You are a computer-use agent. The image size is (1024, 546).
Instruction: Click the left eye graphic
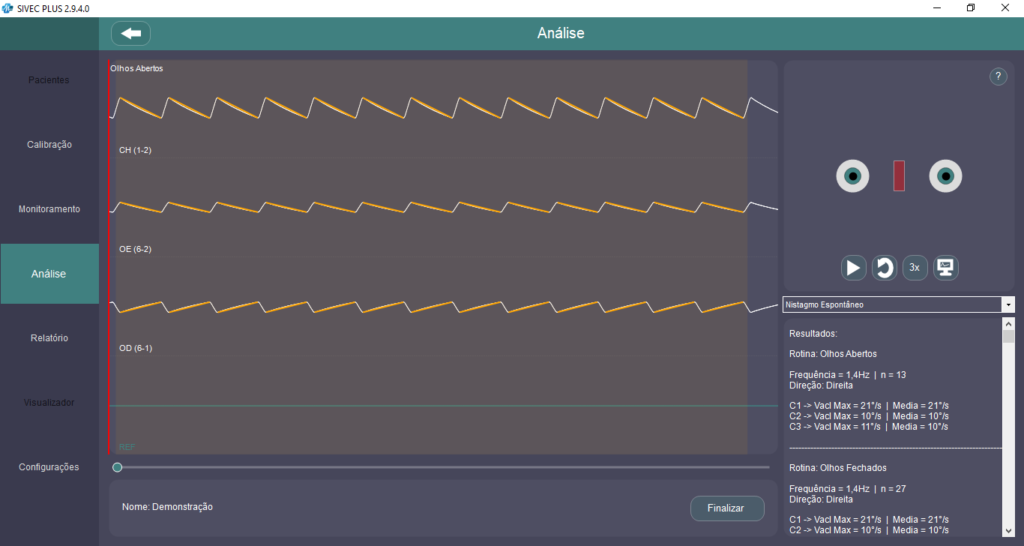coord(853,177)
